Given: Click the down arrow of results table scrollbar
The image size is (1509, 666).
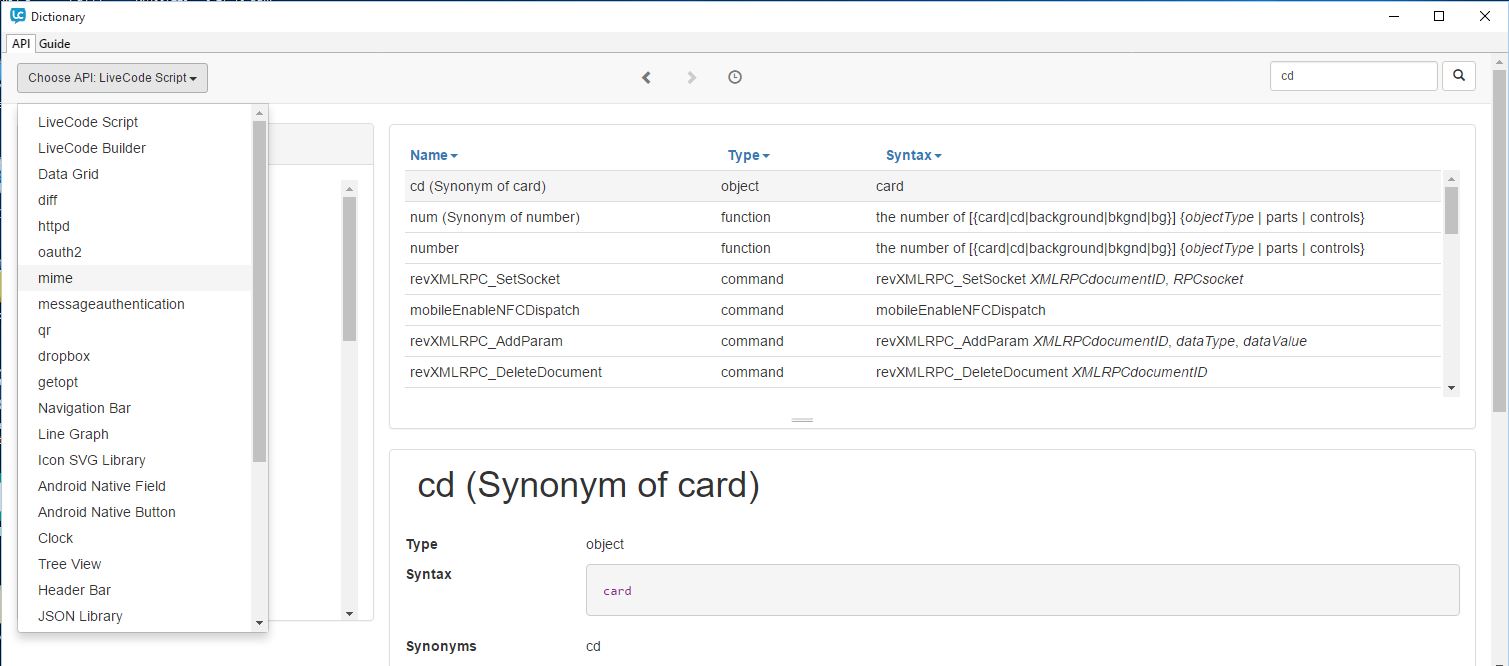Looking at the screenshot, I should [1451, 388].
